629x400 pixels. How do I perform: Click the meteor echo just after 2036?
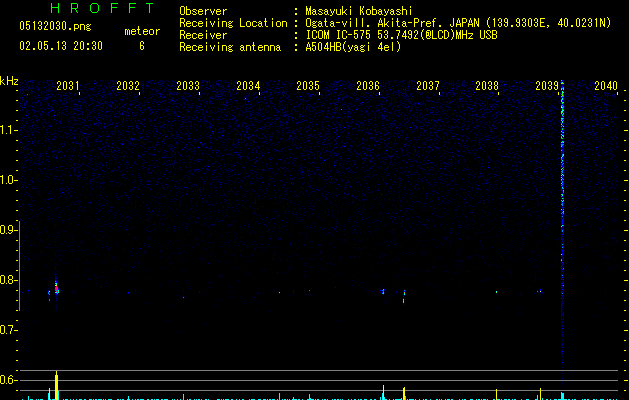pos(383,291)
